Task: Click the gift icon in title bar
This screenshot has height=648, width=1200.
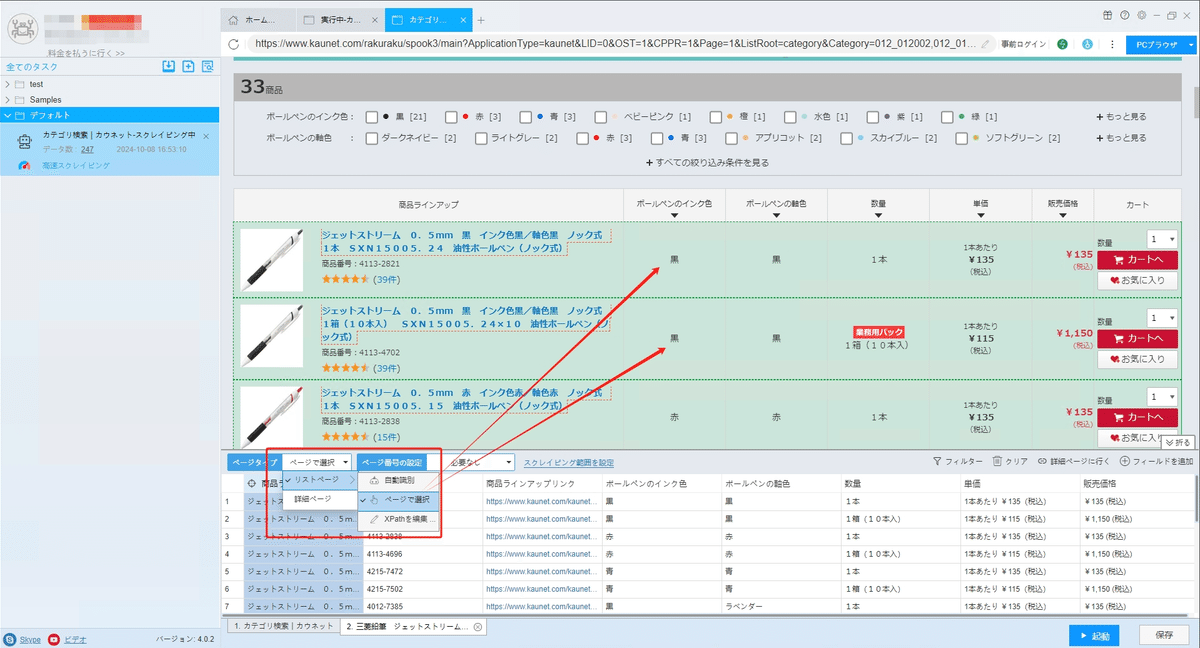Action: [1108, 15]
